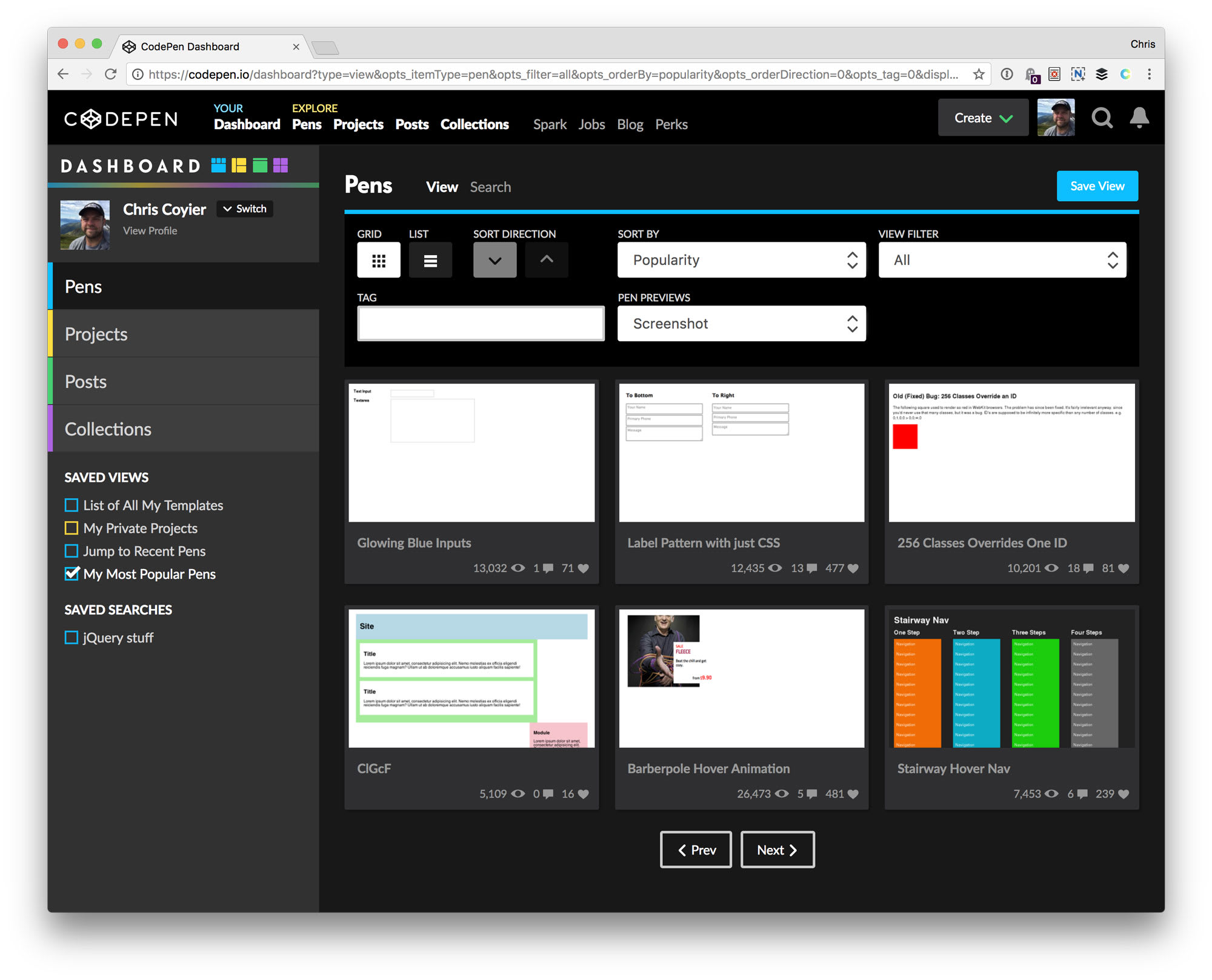
Task: Enable the jQuery stuff saved search
Action: 72,638
